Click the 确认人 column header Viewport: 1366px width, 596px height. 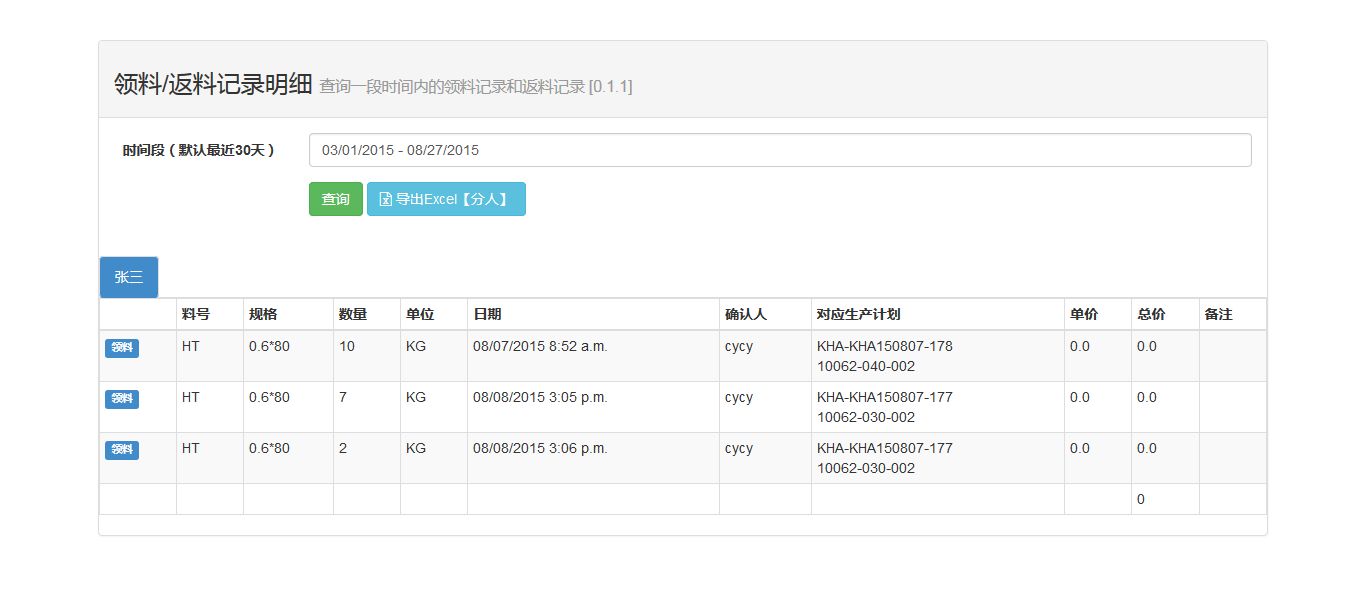(745, 314)
